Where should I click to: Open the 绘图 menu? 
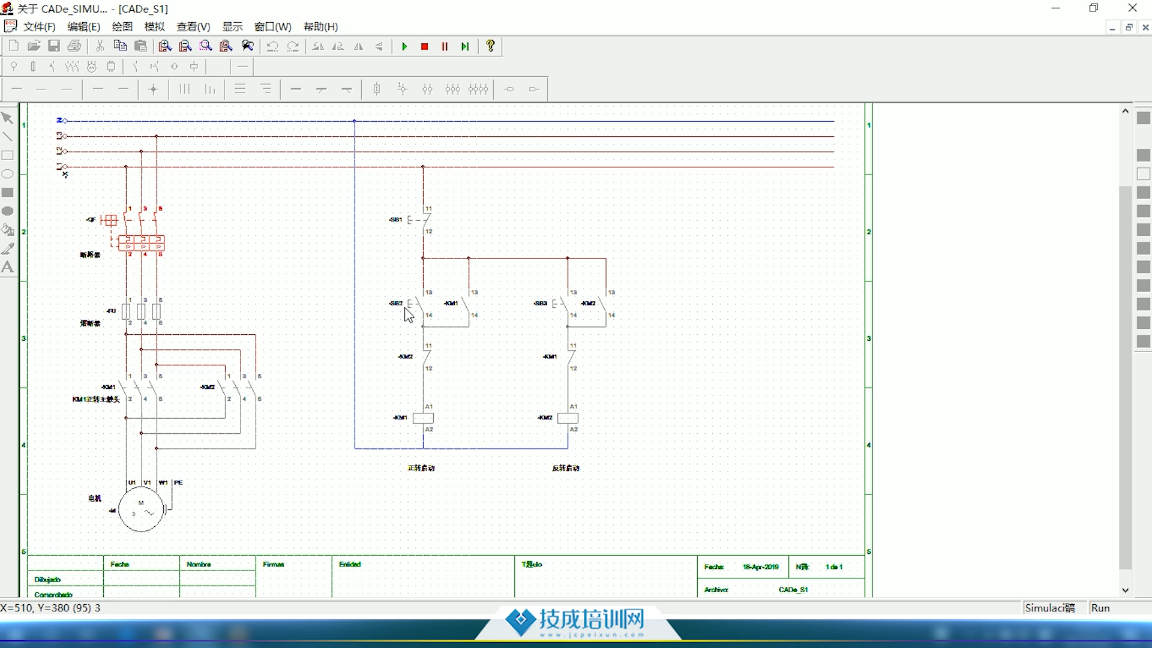point(122,26)
